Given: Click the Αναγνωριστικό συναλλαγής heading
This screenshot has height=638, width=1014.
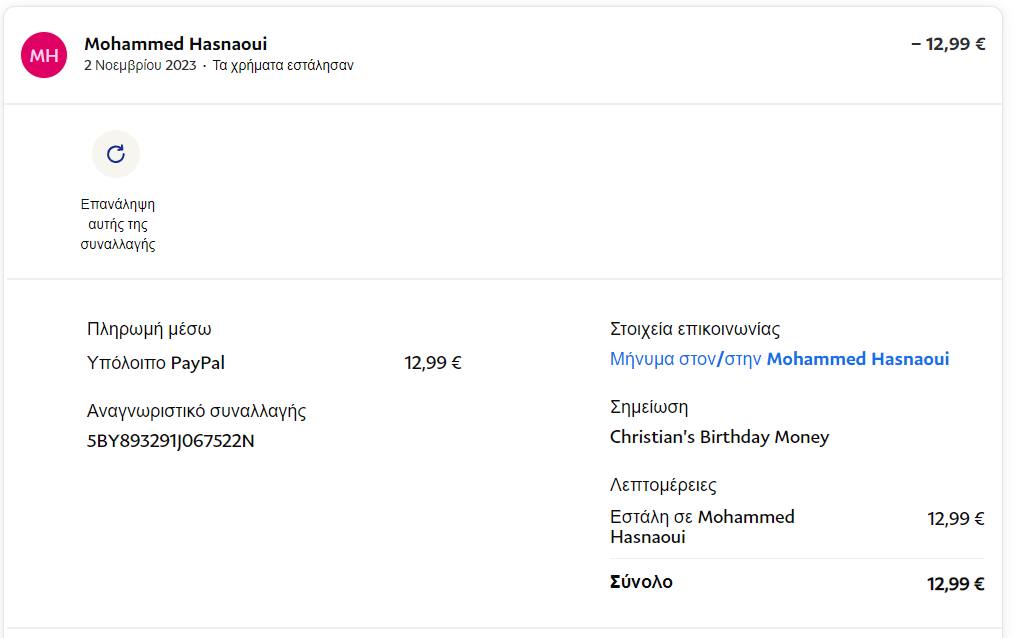Looking at the screenshot, I should click(196, 410).
